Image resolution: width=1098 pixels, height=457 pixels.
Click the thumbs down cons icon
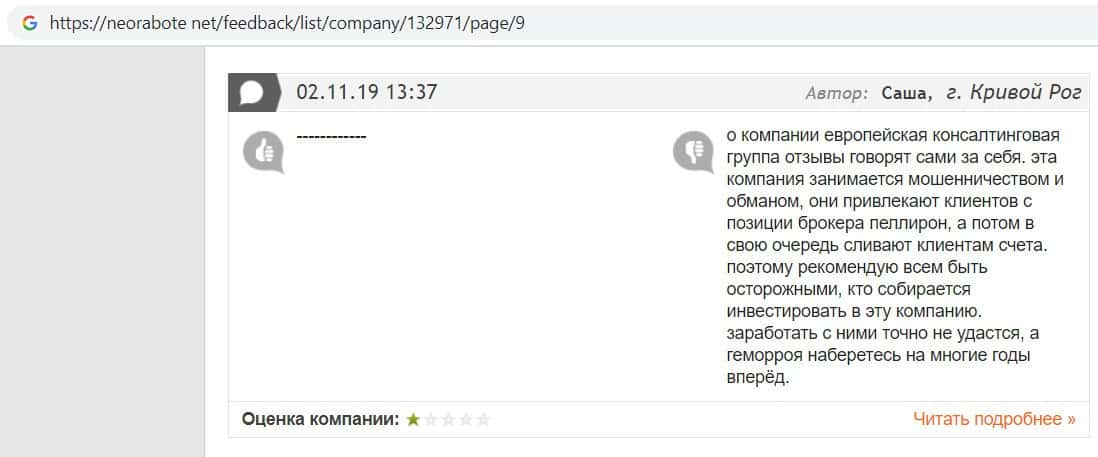[x=693, y=151]
